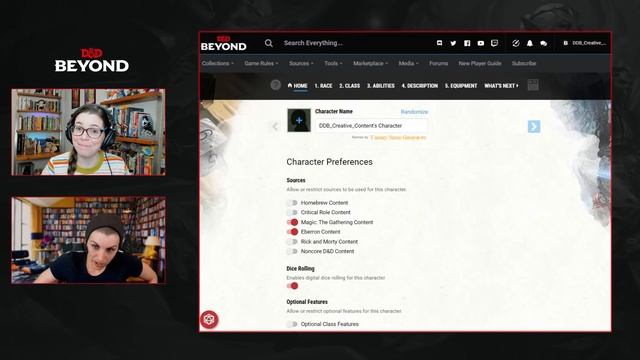
Task: Open the Facebook icon in the header
Action: pyautogui.click(x=467, y=43)
